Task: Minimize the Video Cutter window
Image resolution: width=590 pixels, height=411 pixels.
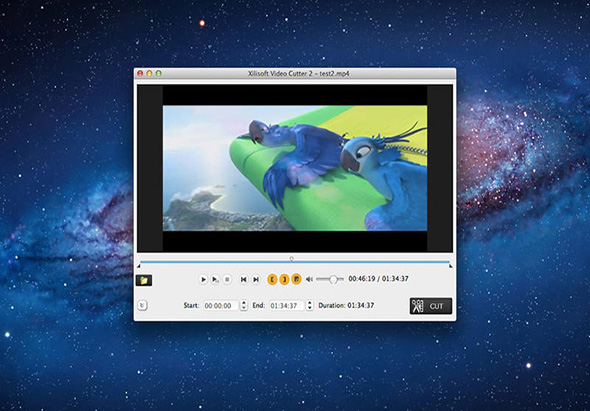Action: tap(149, 73)
